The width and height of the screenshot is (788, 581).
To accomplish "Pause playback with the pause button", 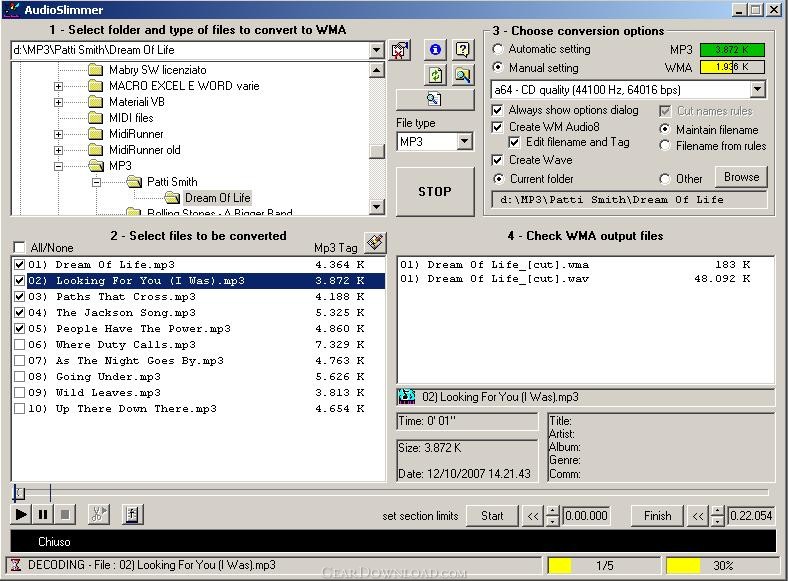I will [43, 514].
